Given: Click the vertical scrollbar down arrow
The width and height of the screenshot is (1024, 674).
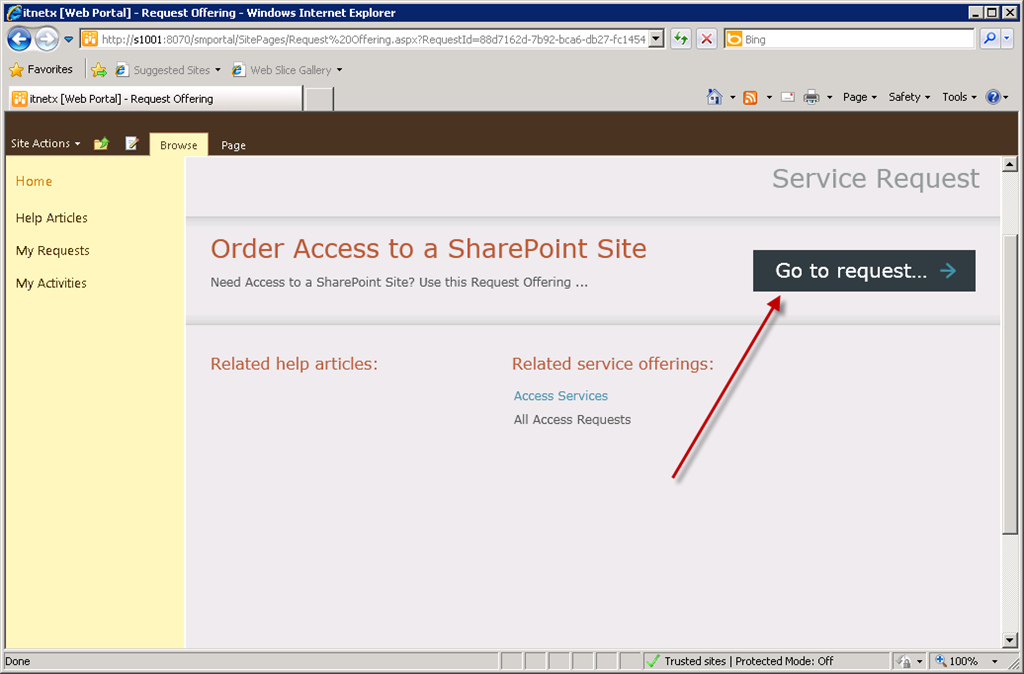Looking at the screenshot, I should click(1009, 640).
